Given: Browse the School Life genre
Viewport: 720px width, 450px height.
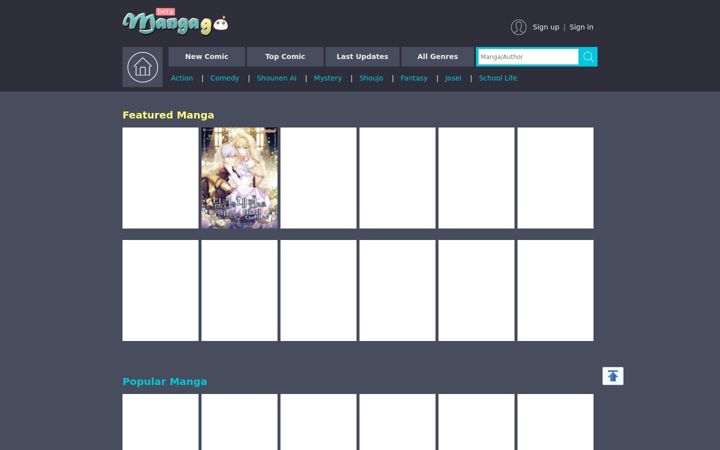Looking at the screenshot, I should pyautogui.click(x=498, y=78).
